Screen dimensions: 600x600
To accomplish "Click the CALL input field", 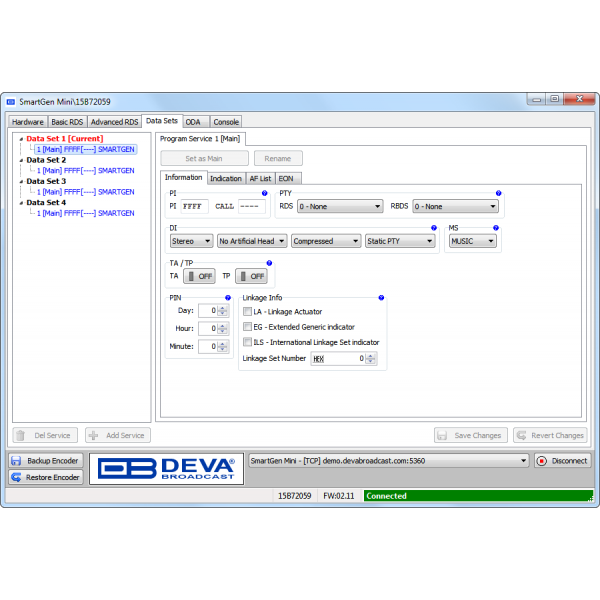I will 252,206.
